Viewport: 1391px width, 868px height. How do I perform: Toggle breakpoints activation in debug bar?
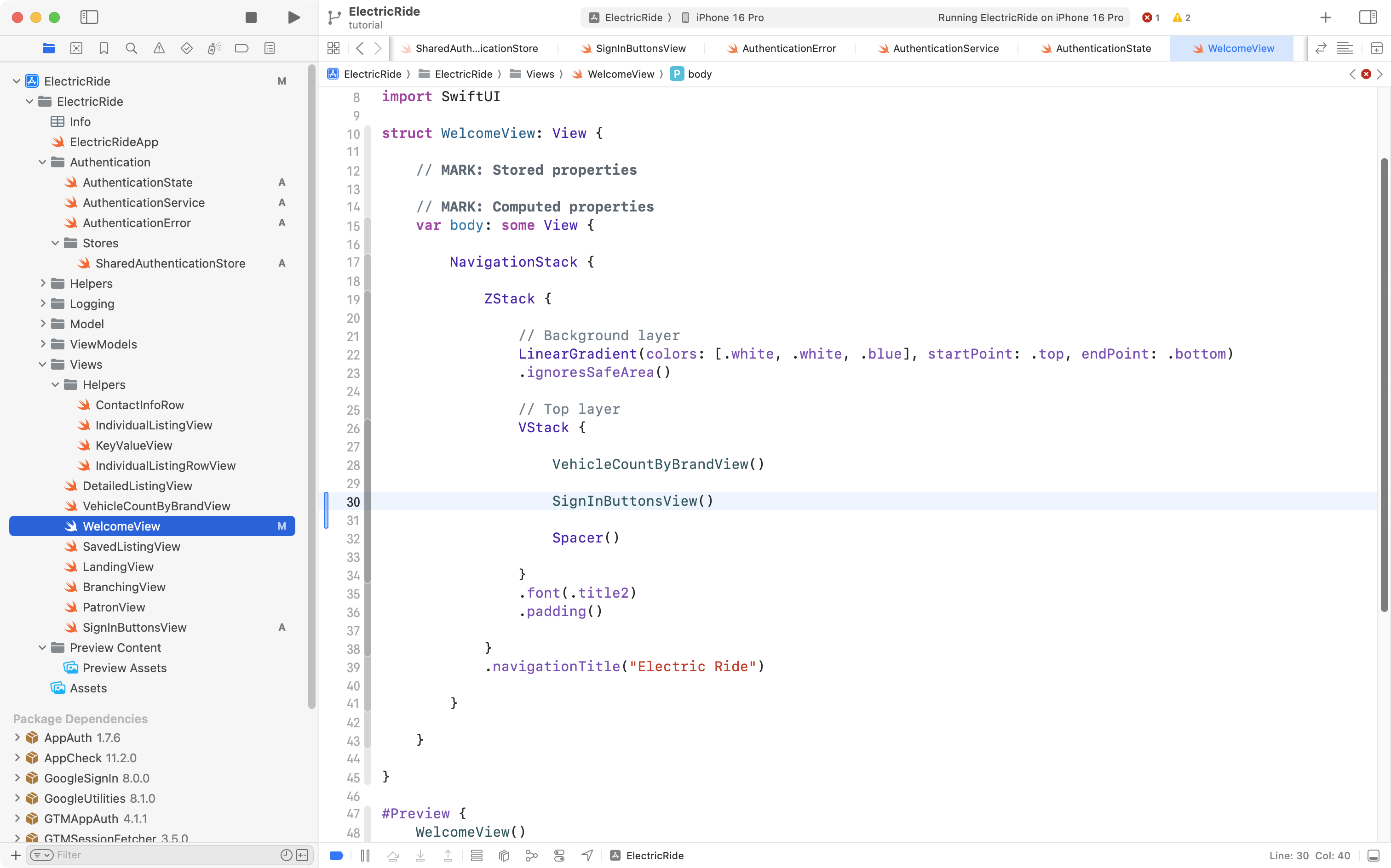(337, 856)
